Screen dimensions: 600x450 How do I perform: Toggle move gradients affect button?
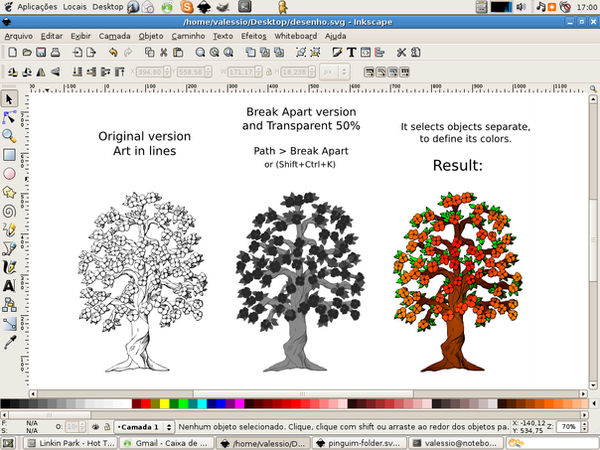pos(393,72)
